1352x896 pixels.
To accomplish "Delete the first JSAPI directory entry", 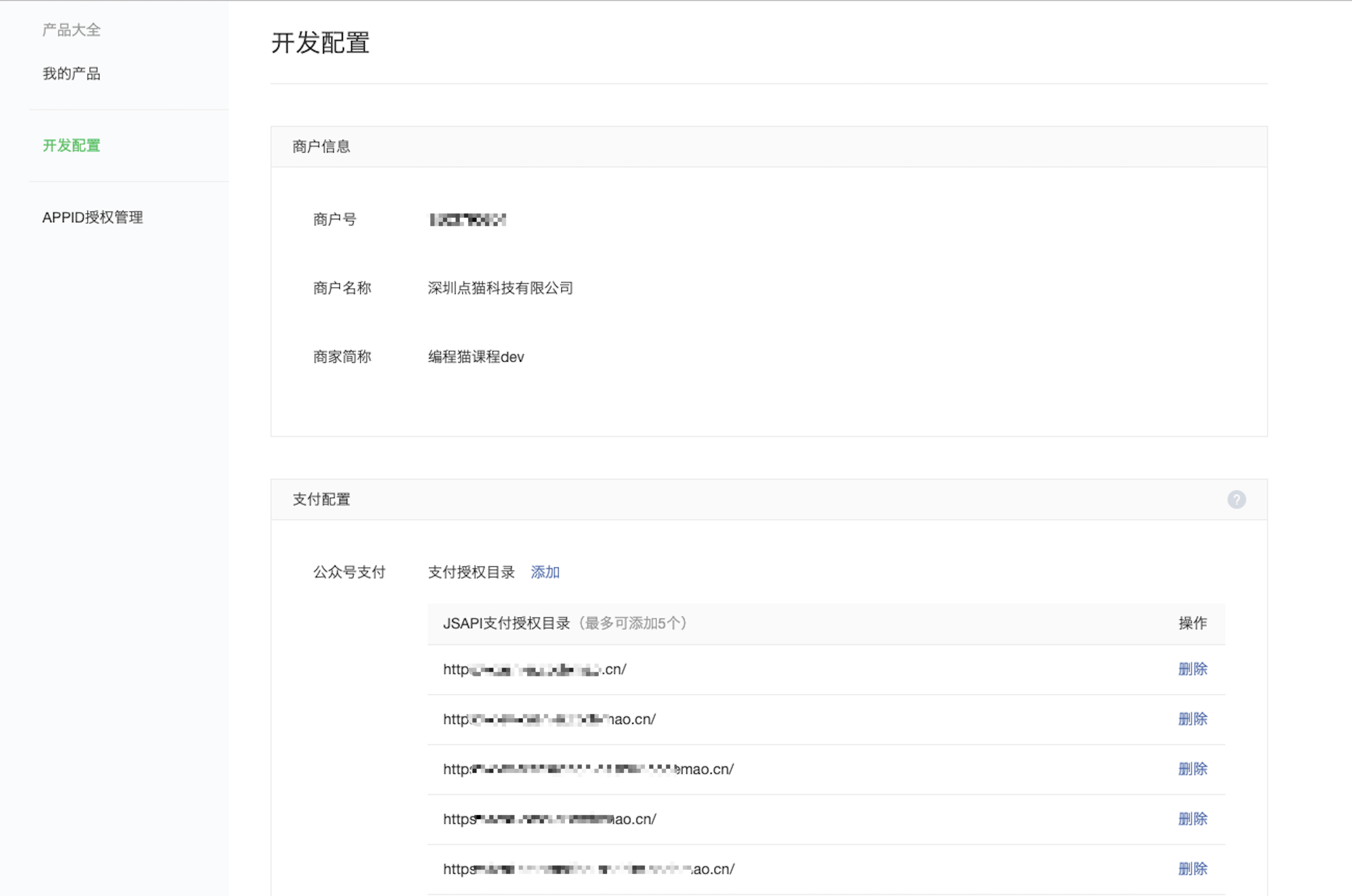I will click(x=1193, y=669).
